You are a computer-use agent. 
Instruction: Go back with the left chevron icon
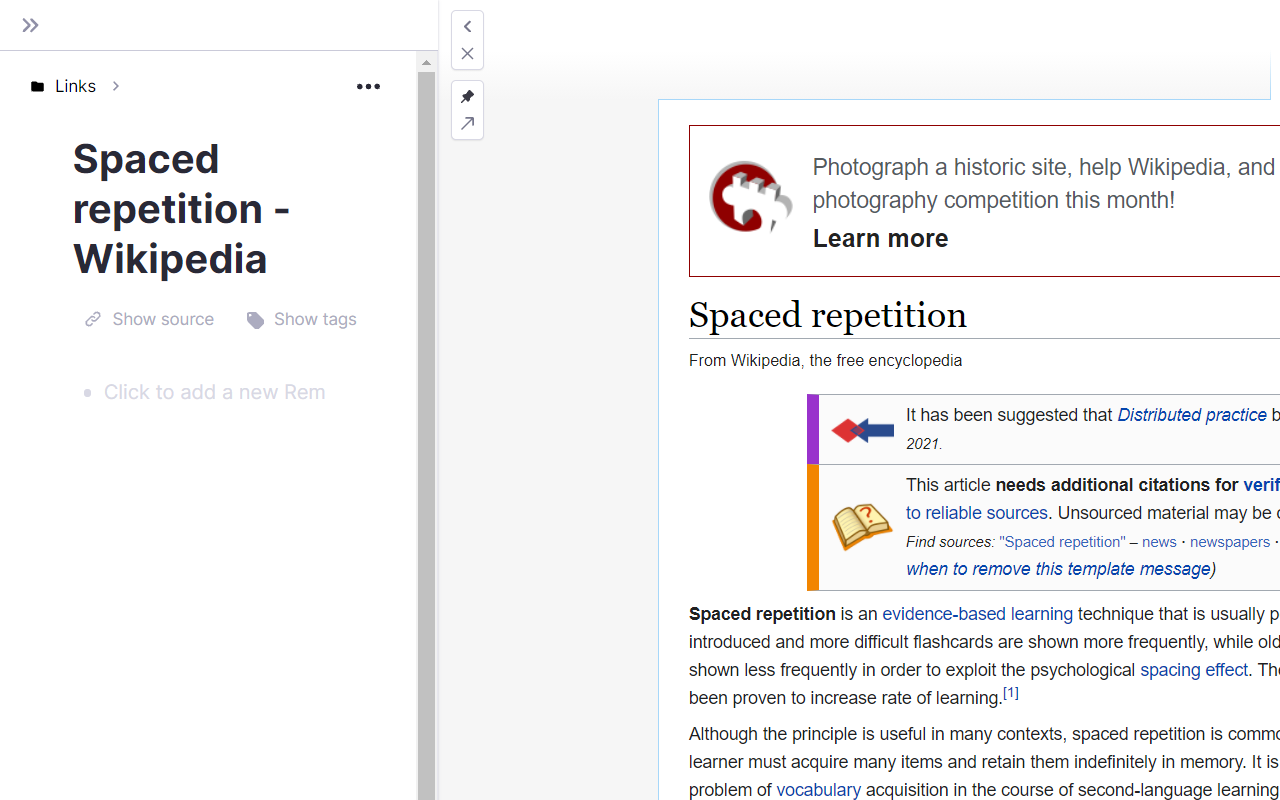tap(467, 27)
